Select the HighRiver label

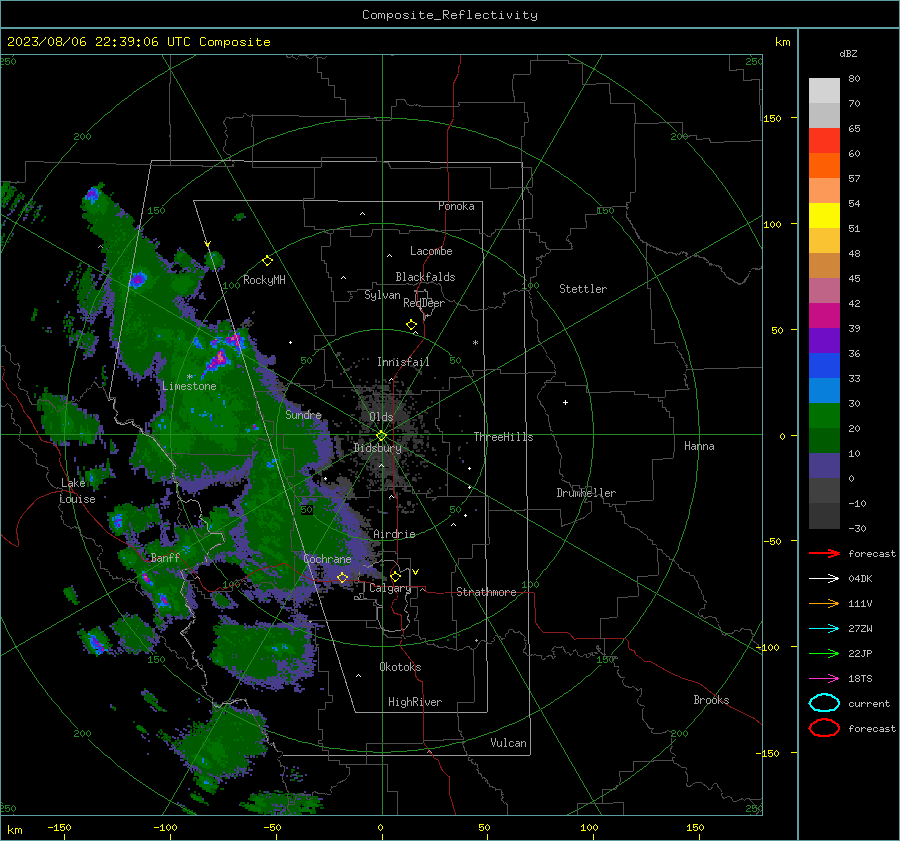pos(415,702)
